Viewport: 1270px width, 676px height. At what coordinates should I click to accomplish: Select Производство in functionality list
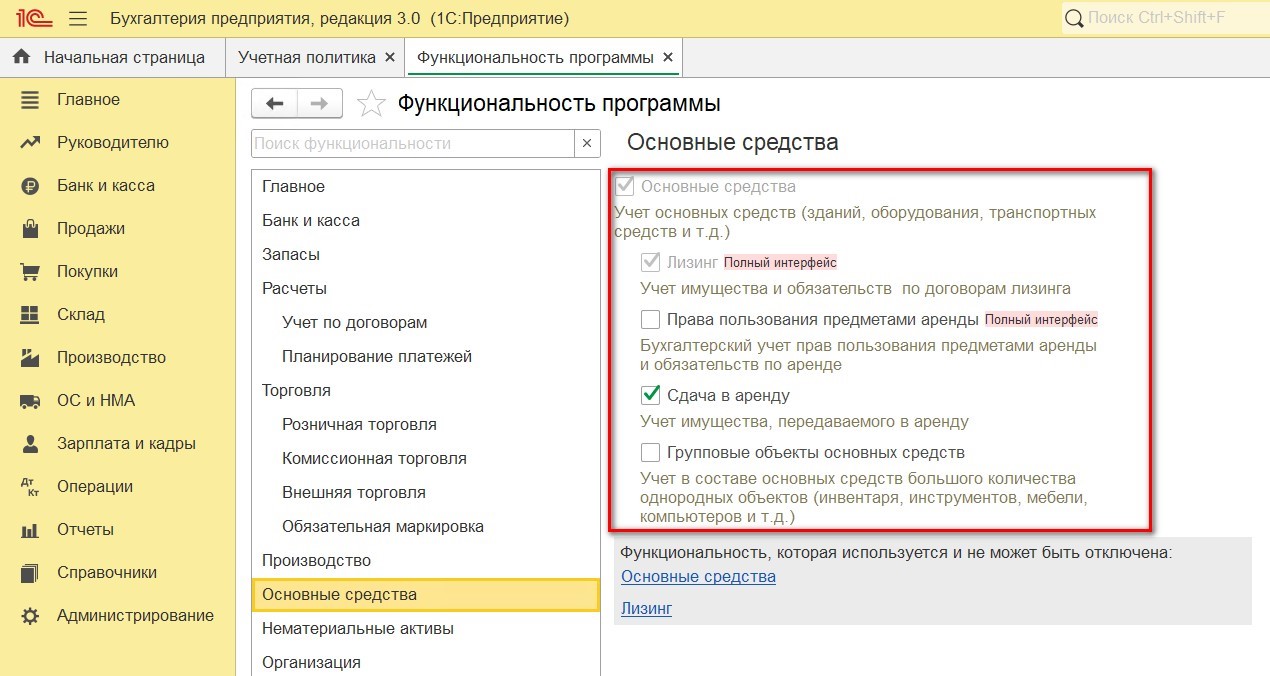pos(426,561)
